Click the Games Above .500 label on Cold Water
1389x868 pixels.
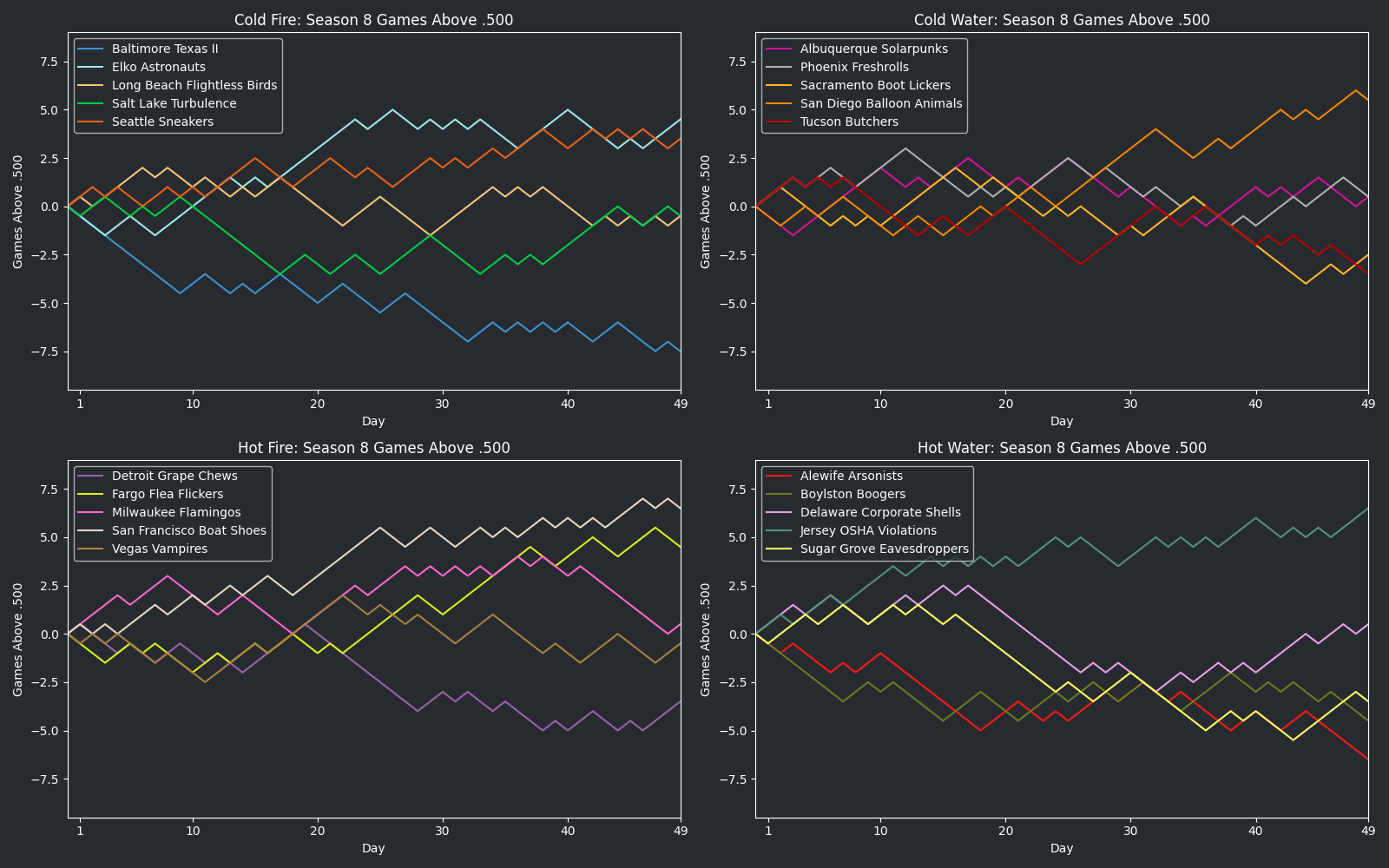pyautogui.click(x=706, y=211)
